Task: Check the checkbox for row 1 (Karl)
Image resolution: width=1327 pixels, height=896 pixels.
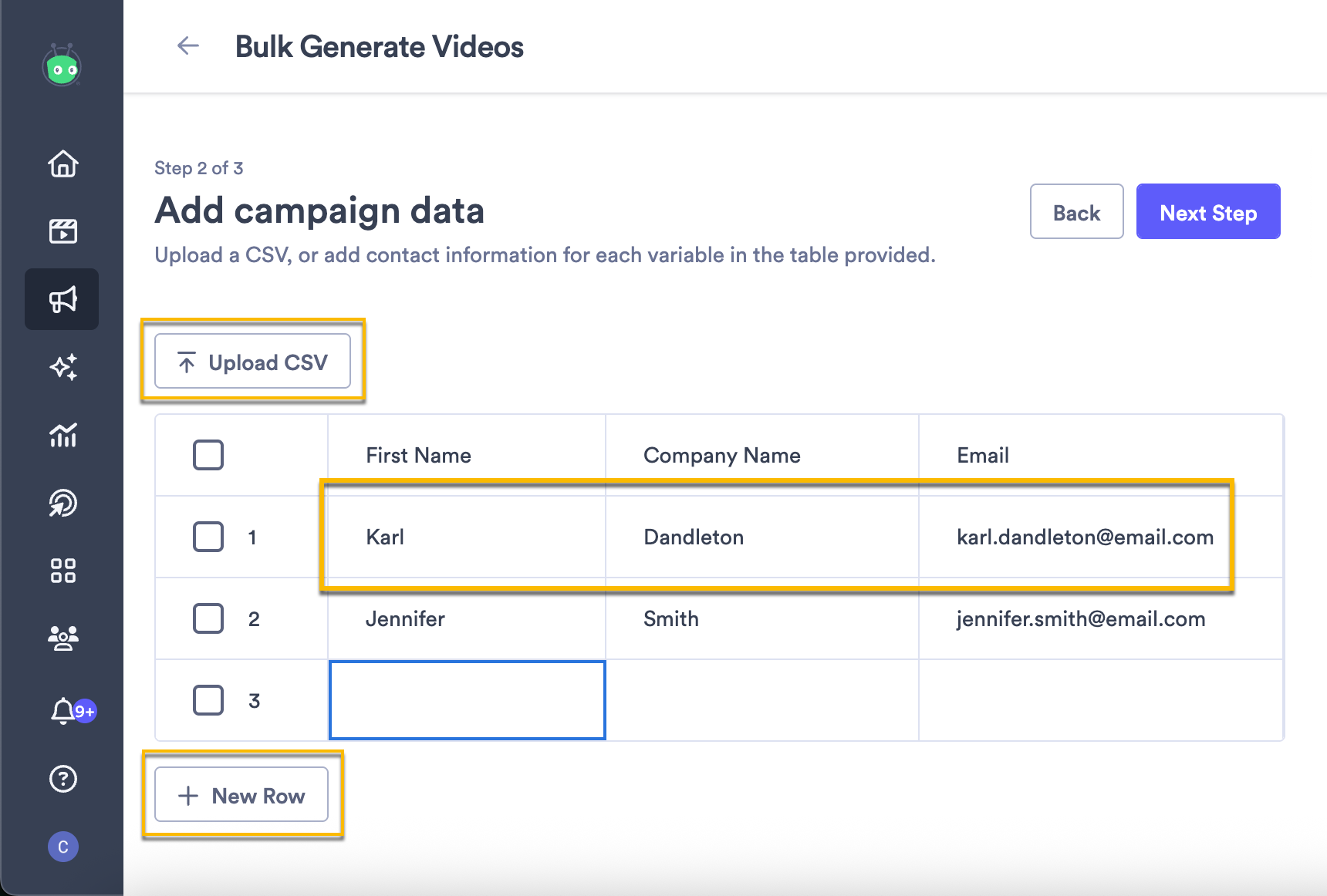Action: pos(208,537)
